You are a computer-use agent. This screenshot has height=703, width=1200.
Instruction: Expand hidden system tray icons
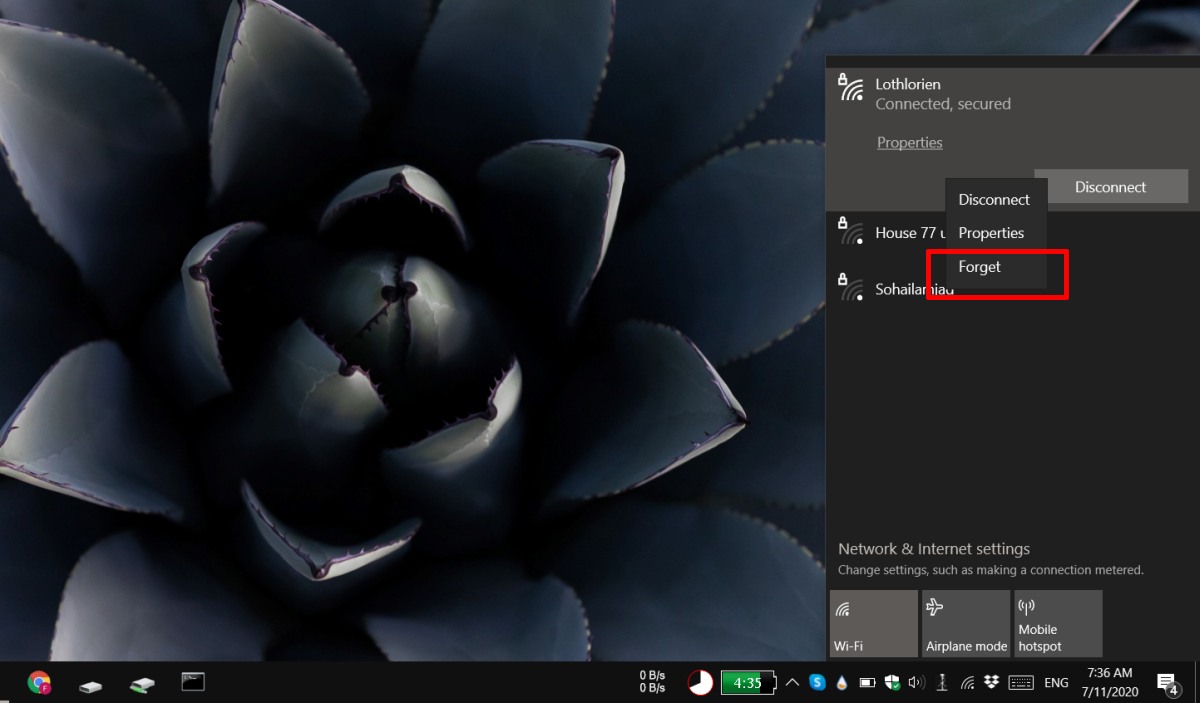tap(791, 683)
